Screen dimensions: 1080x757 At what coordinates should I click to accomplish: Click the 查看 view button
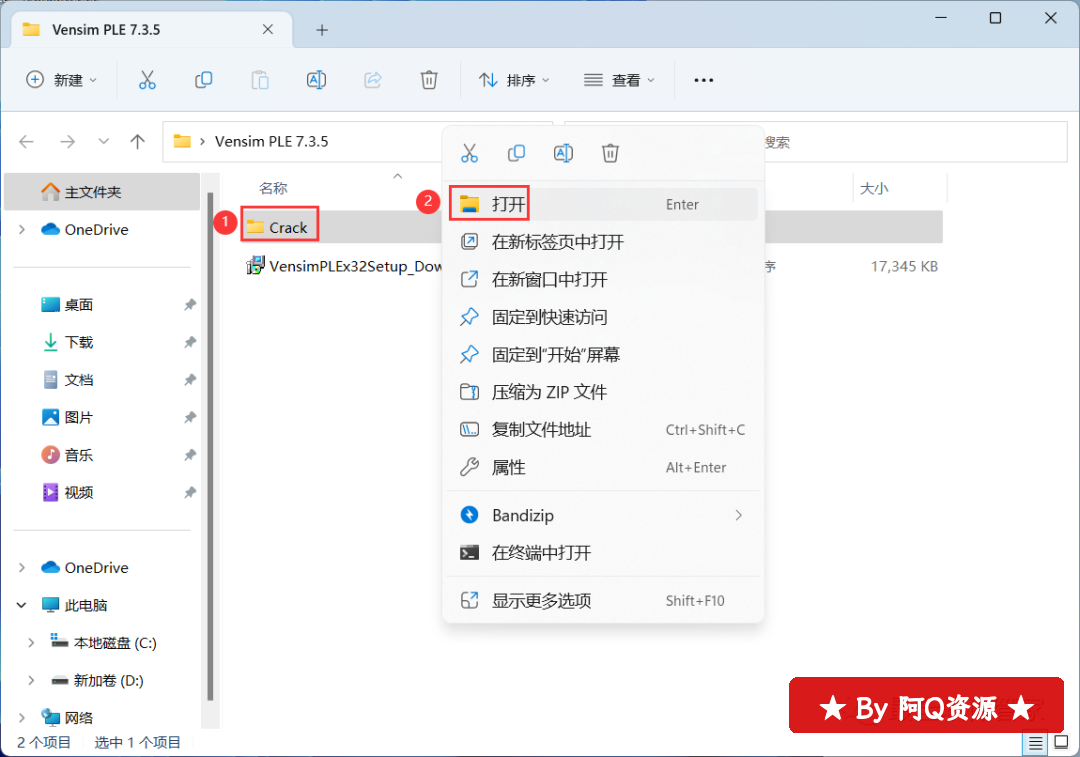(x=620, y=80)
